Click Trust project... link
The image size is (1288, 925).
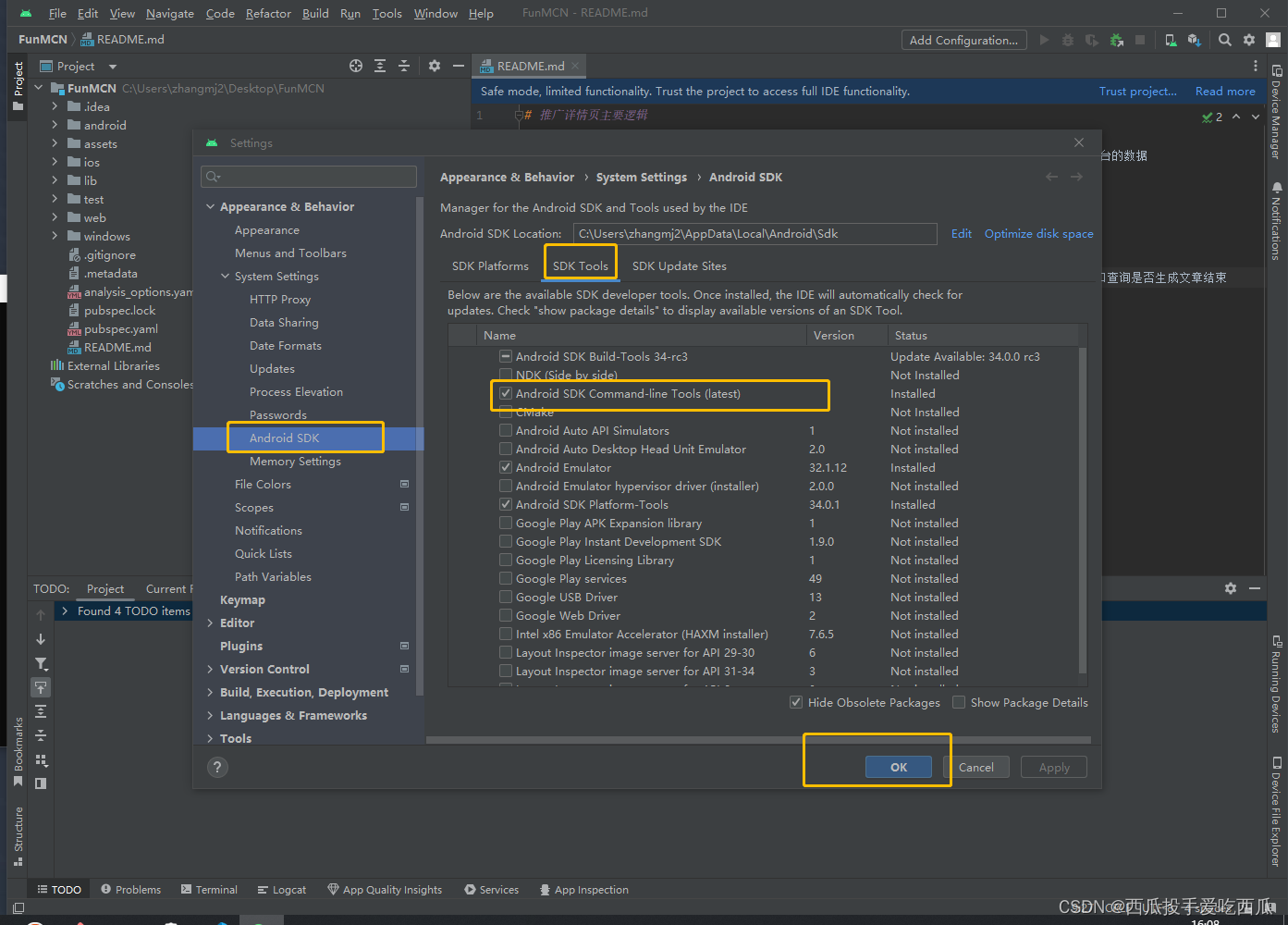pos(1137,91)
